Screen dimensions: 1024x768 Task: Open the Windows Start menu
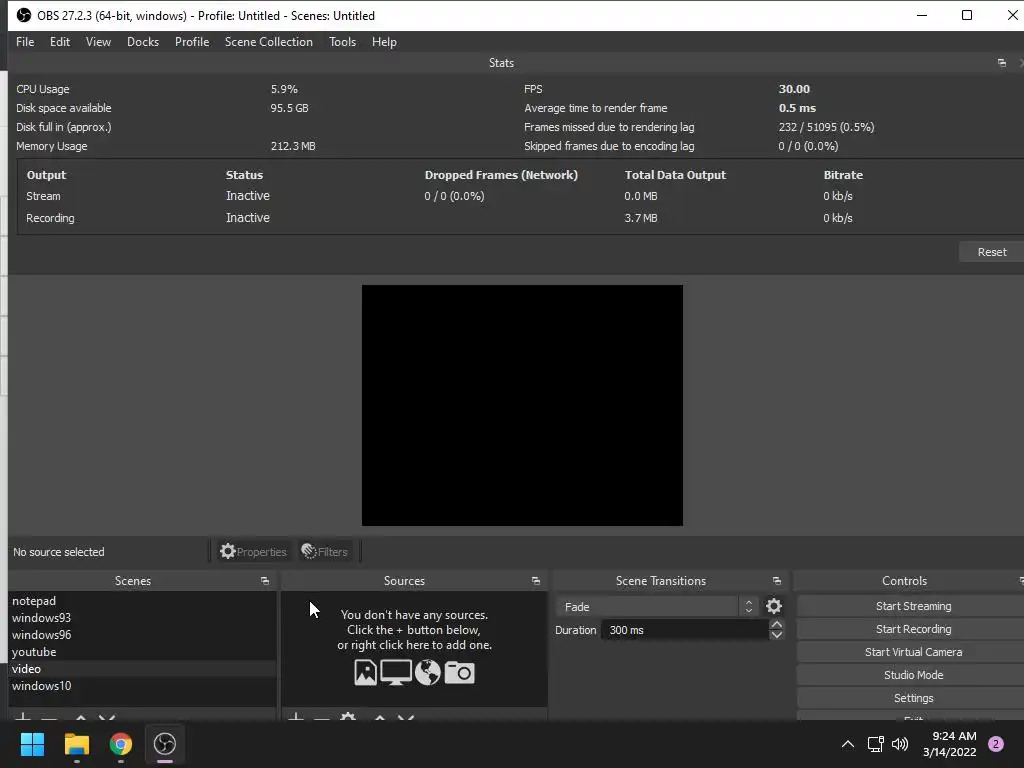click(32, 744)
